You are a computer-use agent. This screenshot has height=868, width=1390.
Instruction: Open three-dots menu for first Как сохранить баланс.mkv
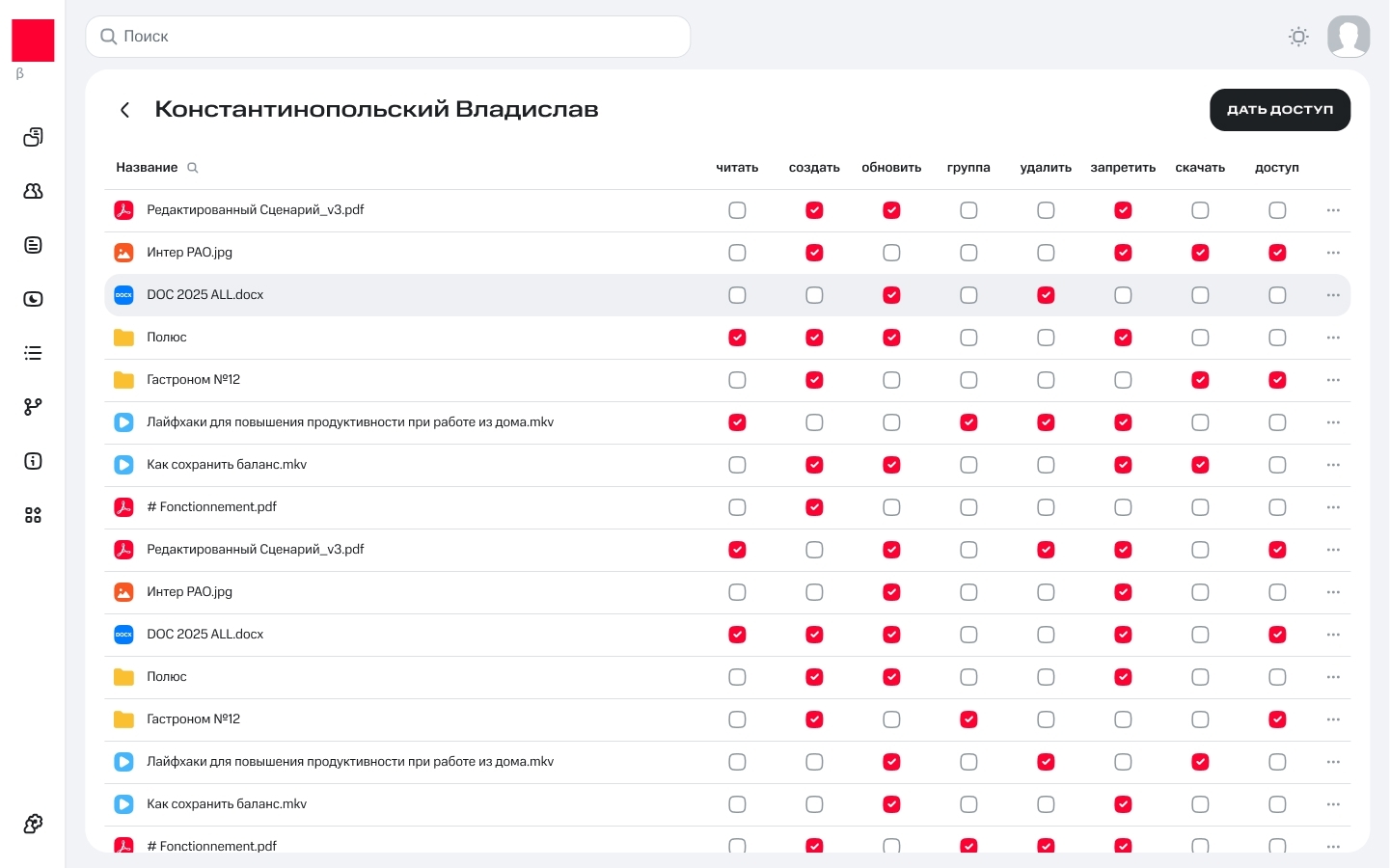click(x=1333, y=465)
